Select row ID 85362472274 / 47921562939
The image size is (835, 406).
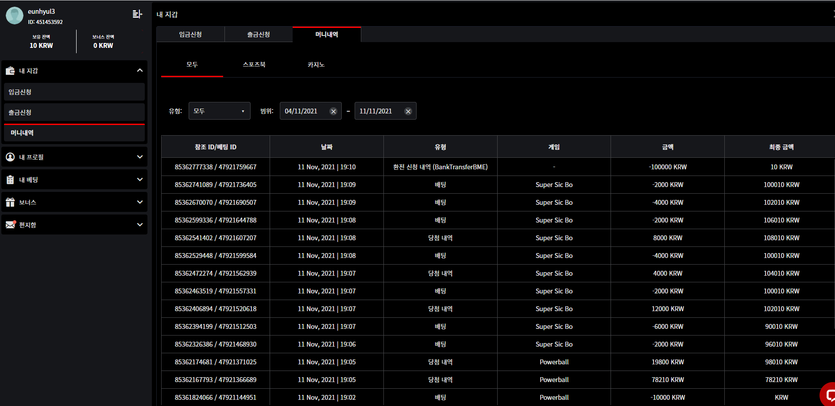tap(216, 273)
